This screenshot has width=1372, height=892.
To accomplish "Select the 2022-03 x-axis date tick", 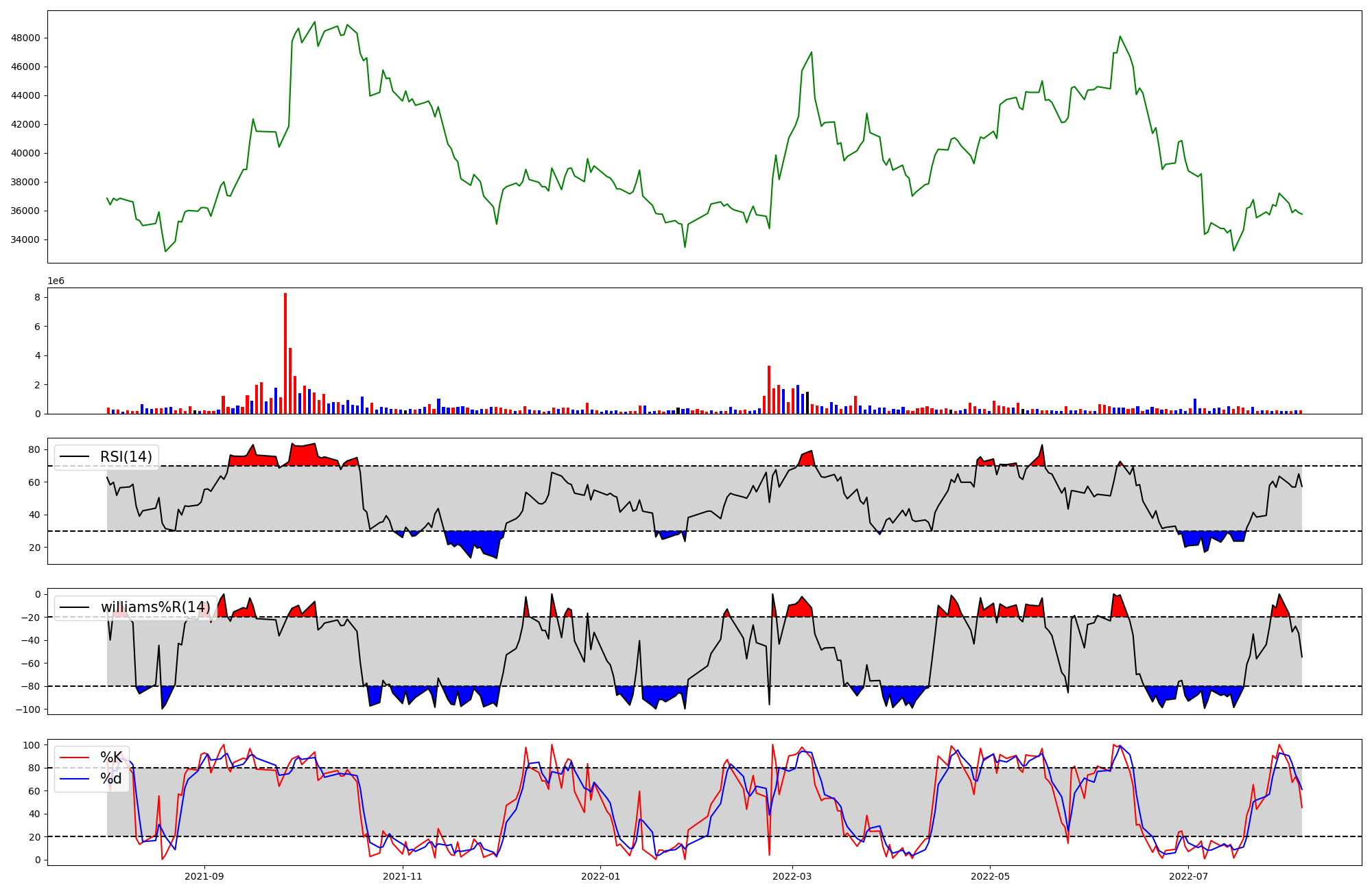I will click(x=792, y=876).
